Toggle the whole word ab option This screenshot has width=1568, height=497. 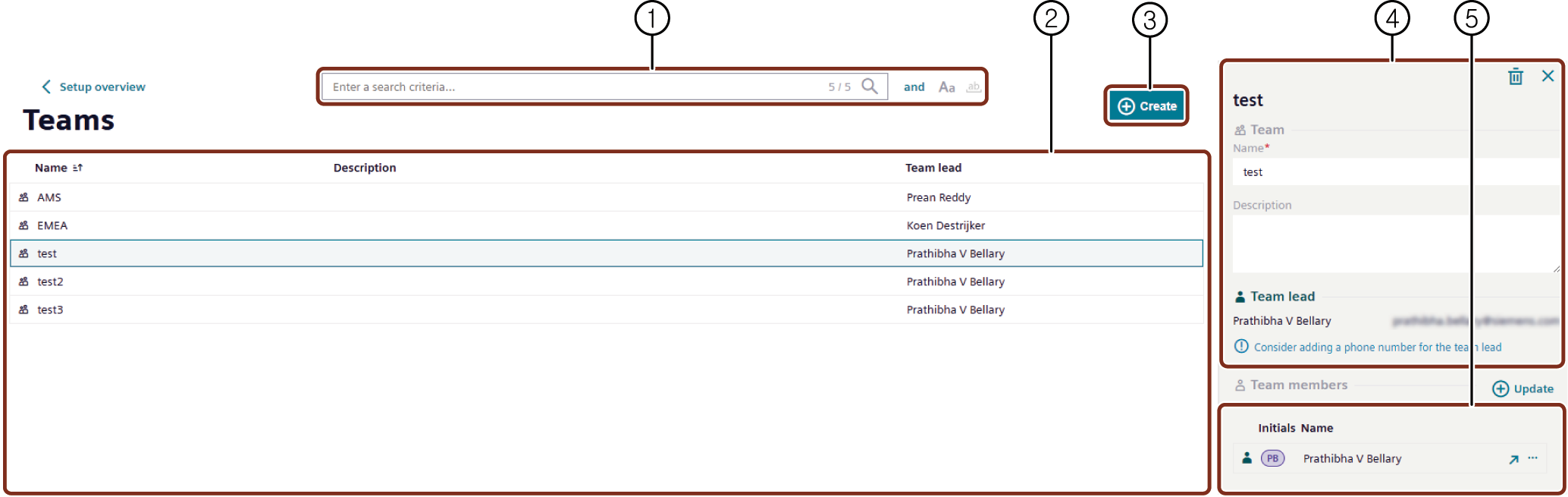[973, 87]
